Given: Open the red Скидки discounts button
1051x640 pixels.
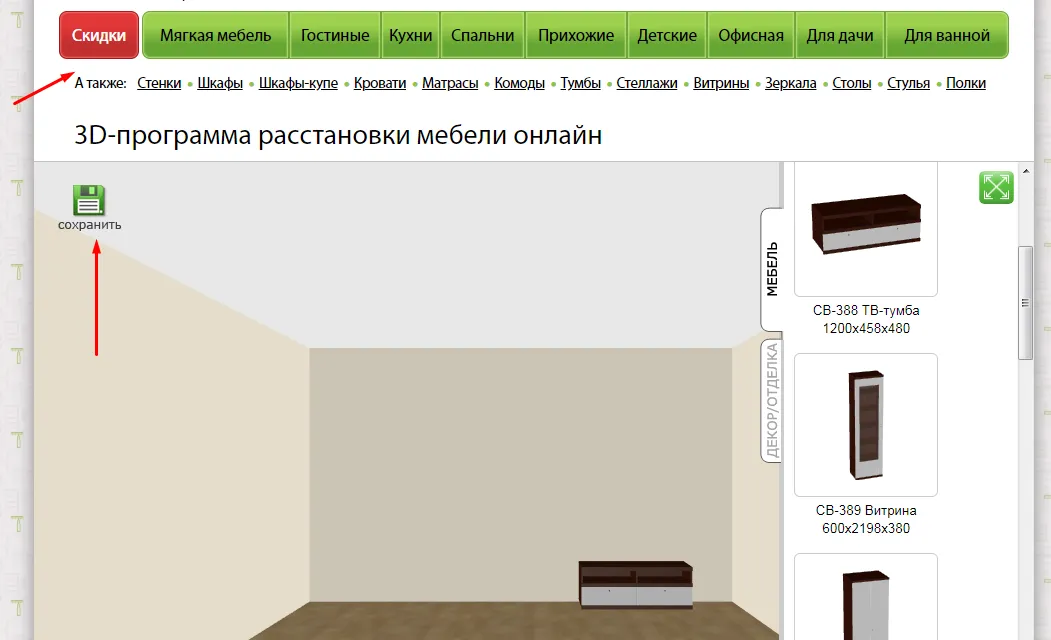Looking at the screenshot, I should pyautogui.click(x=99, y=35).
